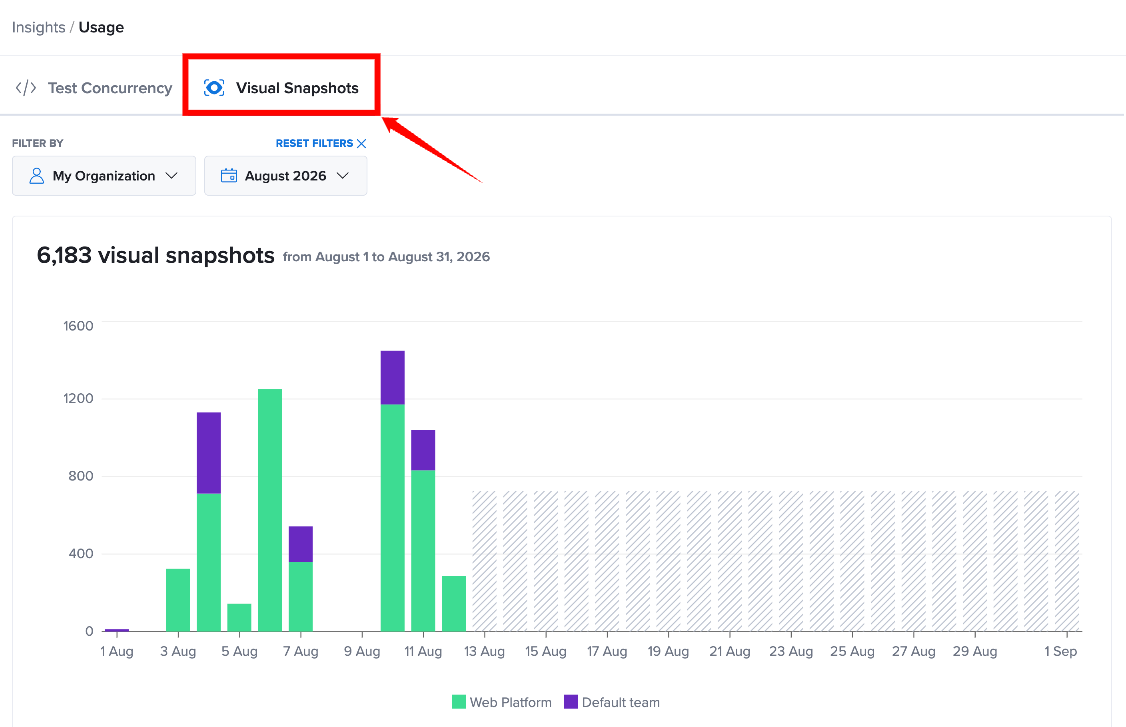Open the My Organization filter

coord(103,176)
